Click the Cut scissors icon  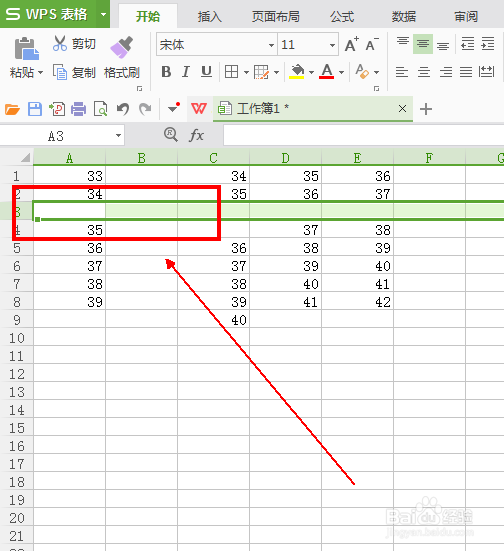[60, 44]
